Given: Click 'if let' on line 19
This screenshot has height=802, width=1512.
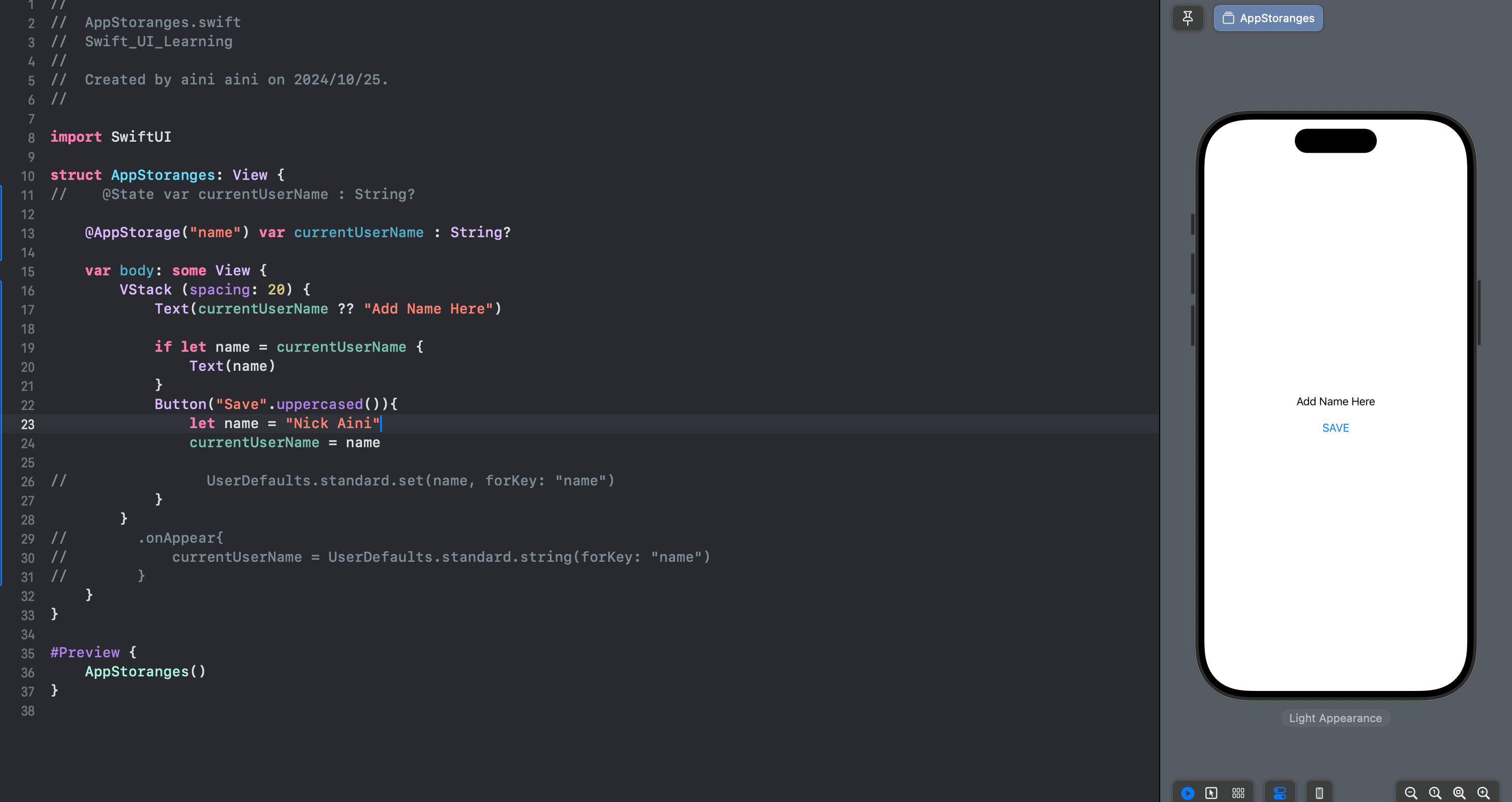Looking at the screenshot, I should tap(180, 347).
